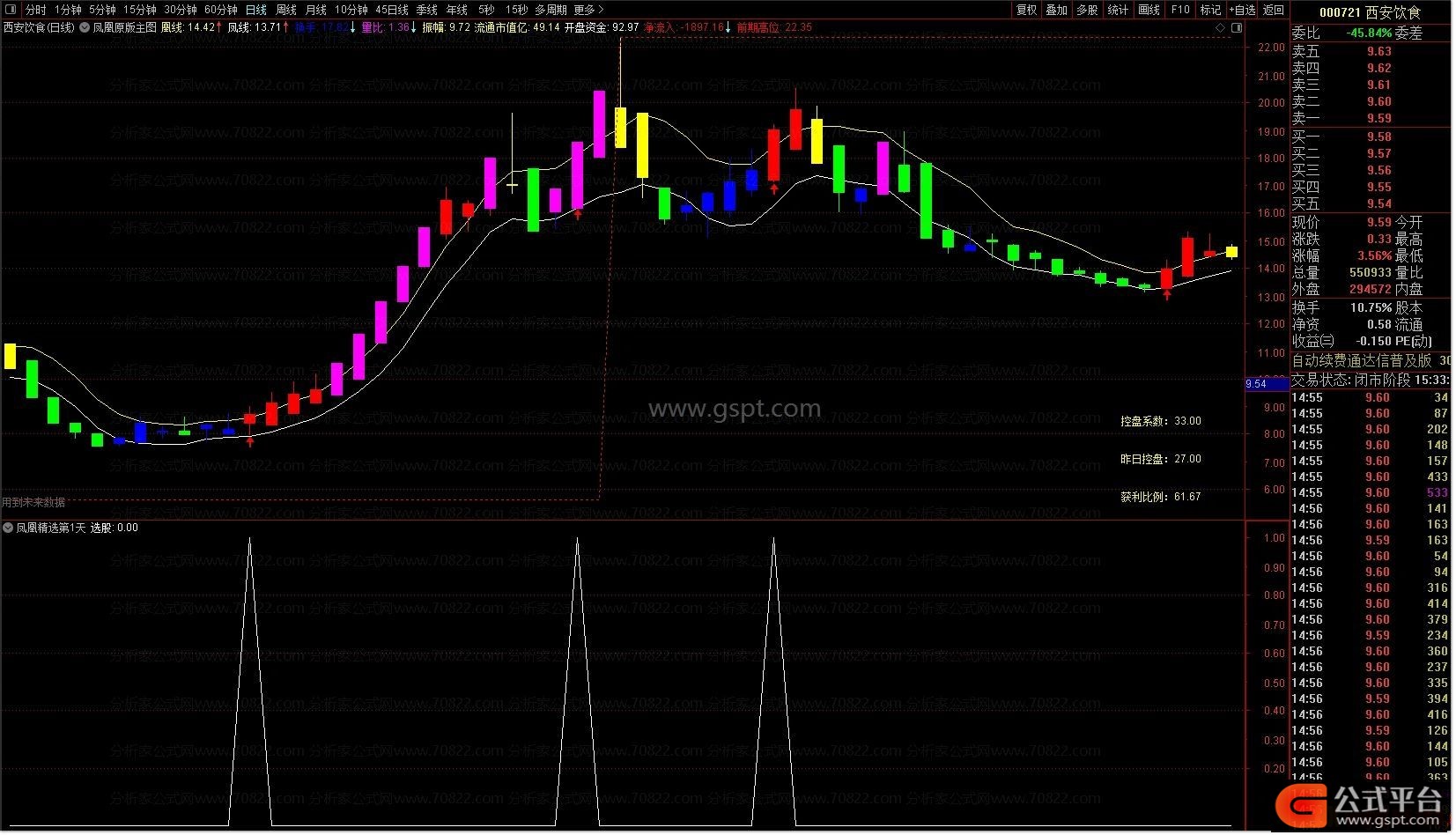Select the 5分钟 period
This screenshot has width=1456, height=835.
pyautogui.click(x=102, y=10)
